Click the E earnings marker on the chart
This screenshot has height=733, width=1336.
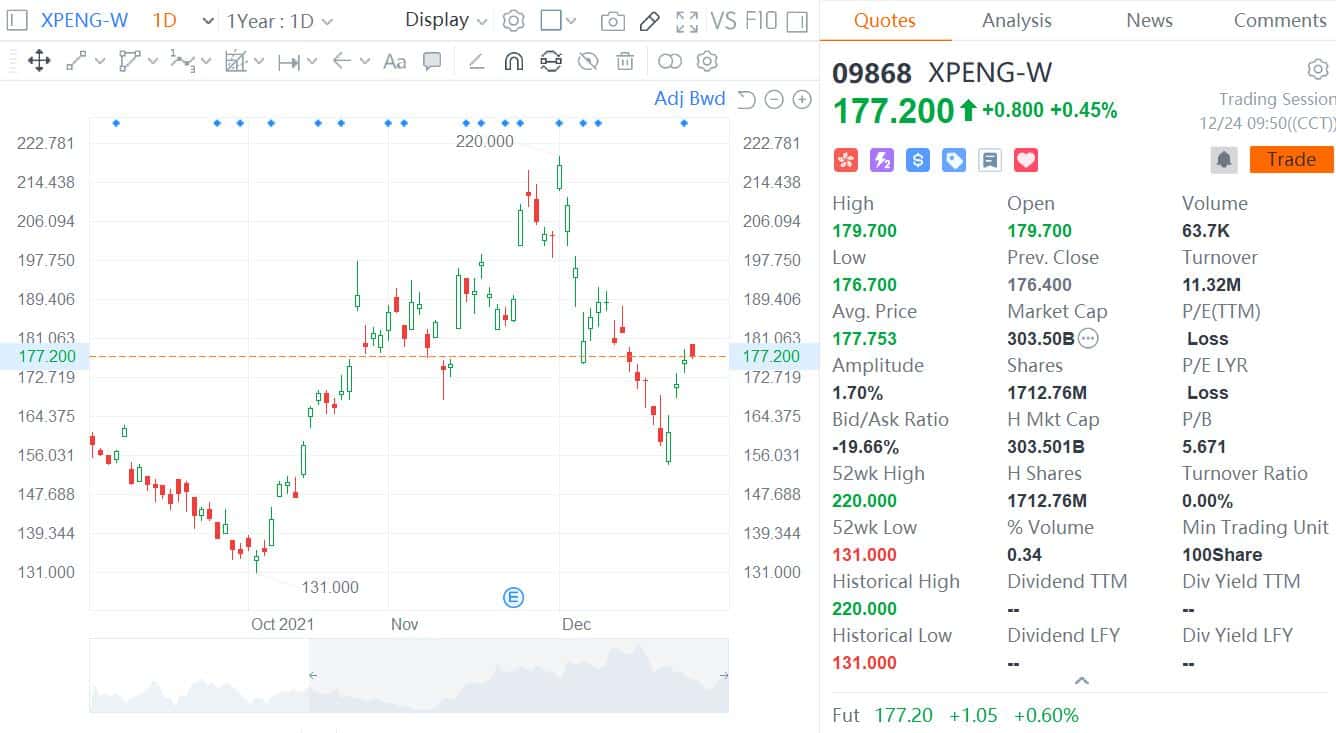(513, 597)
